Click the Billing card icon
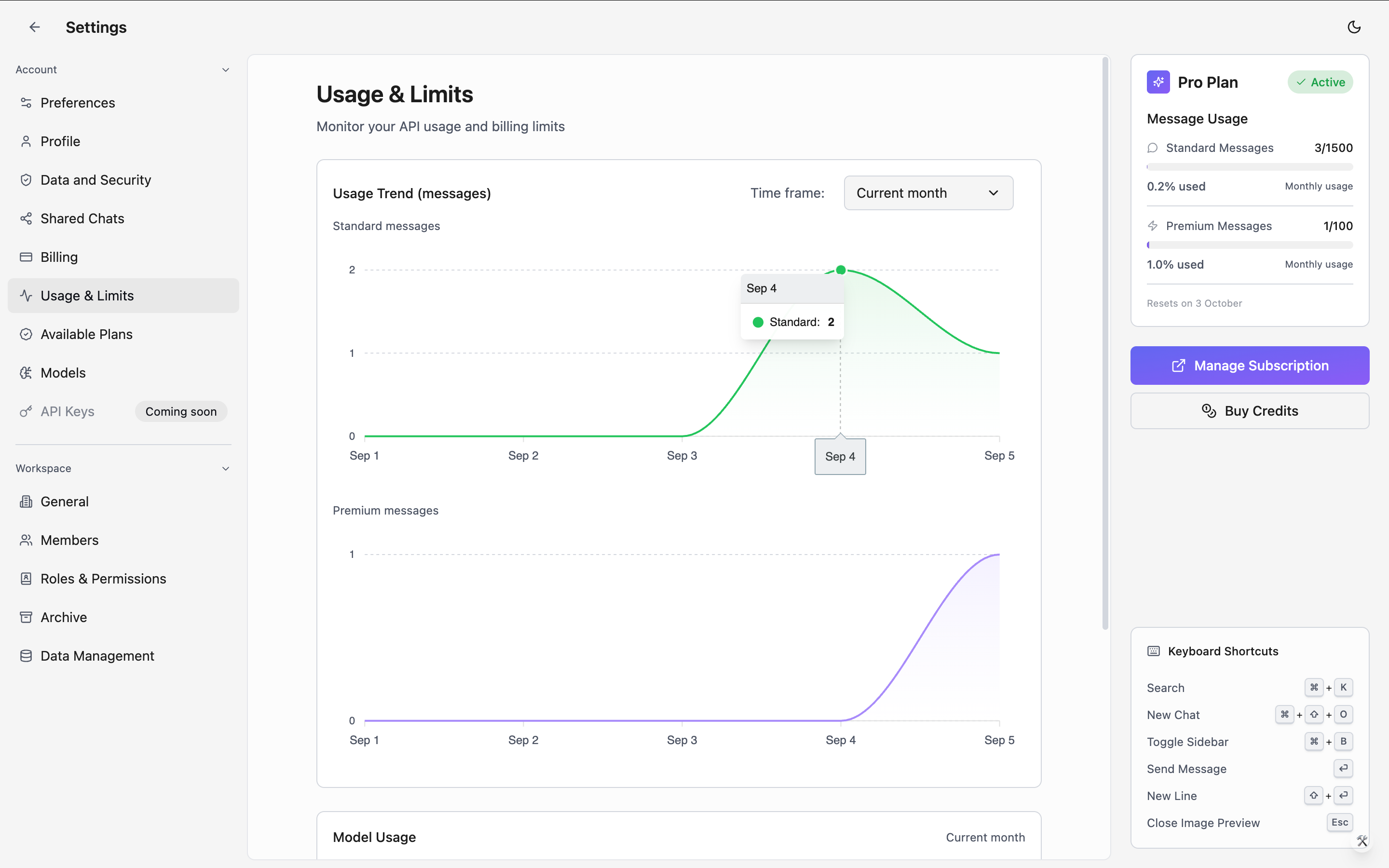 point(26,257)
